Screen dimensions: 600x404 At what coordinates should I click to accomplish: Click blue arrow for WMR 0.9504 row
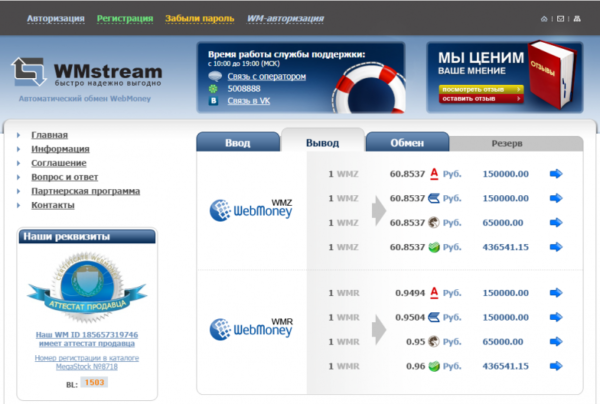(556, 317)
